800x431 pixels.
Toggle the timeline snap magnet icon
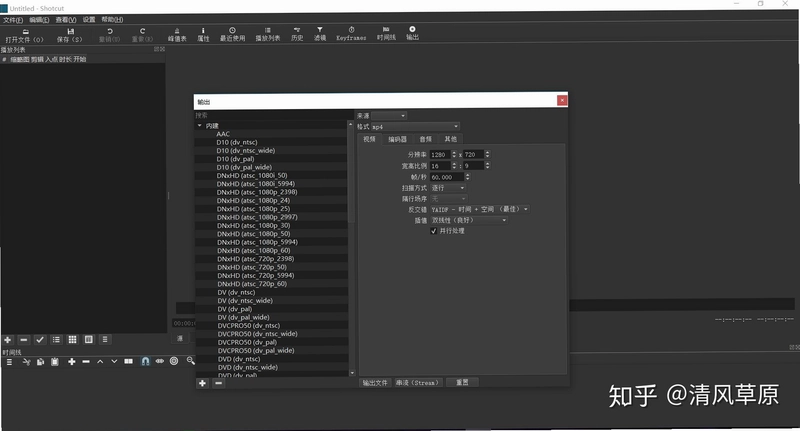[145, 361]
